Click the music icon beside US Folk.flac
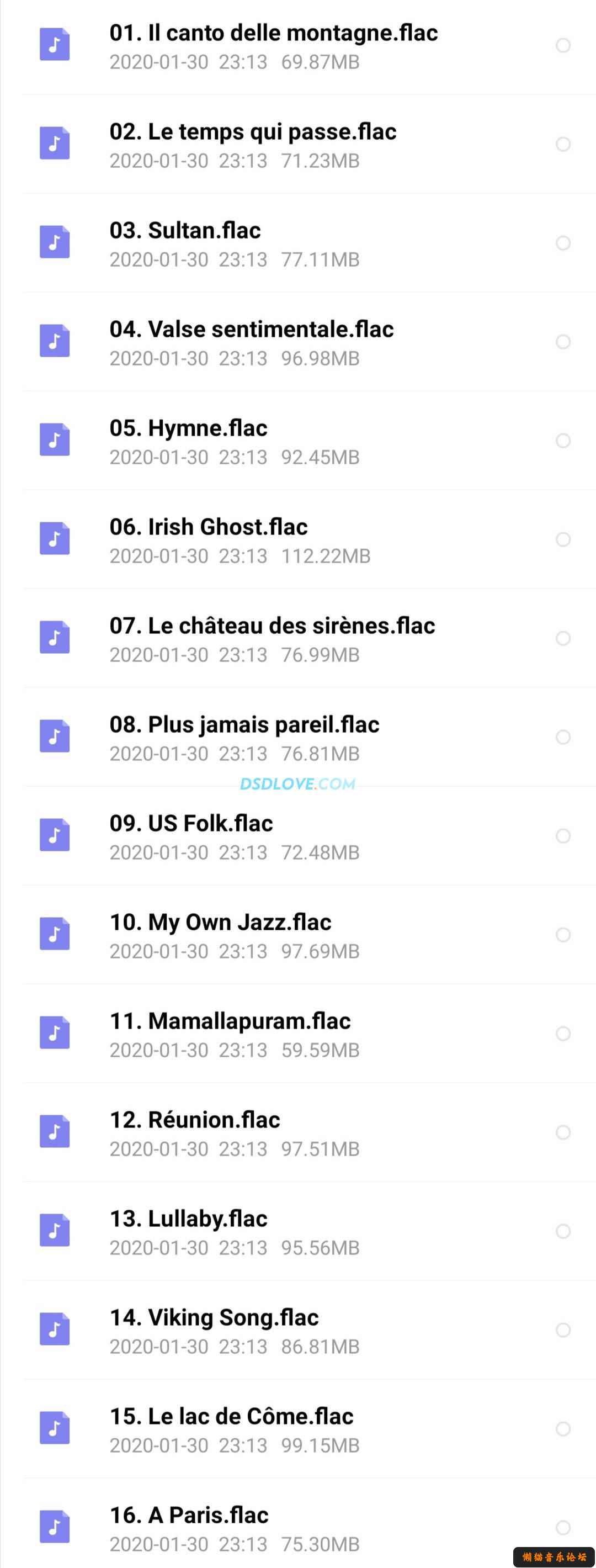The width and height of the screenshot is (596, 1568). click(x=55, y=835)
